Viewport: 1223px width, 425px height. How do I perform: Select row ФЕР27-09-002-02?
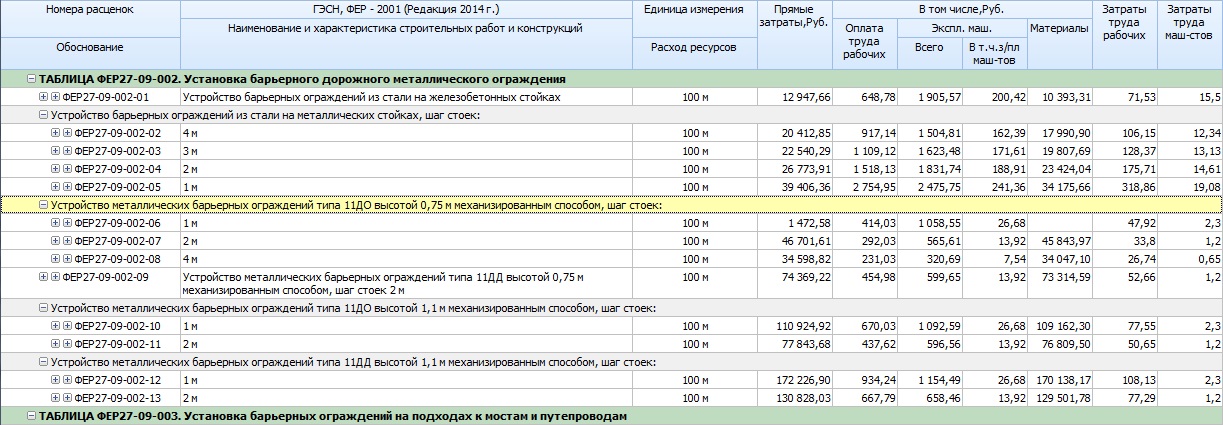point(611,133)
